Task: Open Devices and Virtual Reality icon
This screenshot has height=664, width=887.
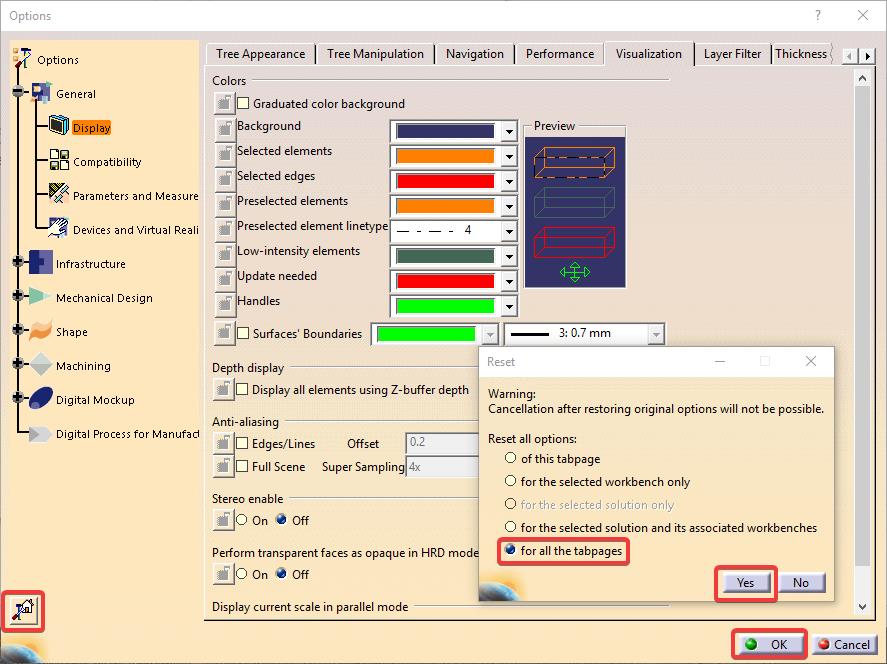Action: pos(58,227)
